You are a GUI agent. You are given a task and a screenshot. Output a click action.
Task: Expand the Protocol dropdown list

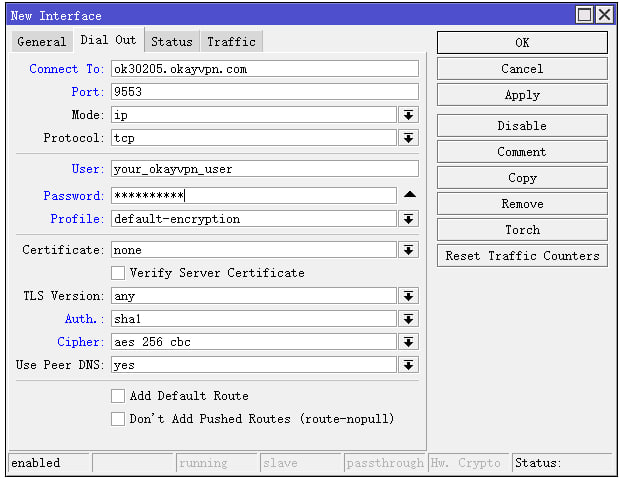(x=409, y=138)
